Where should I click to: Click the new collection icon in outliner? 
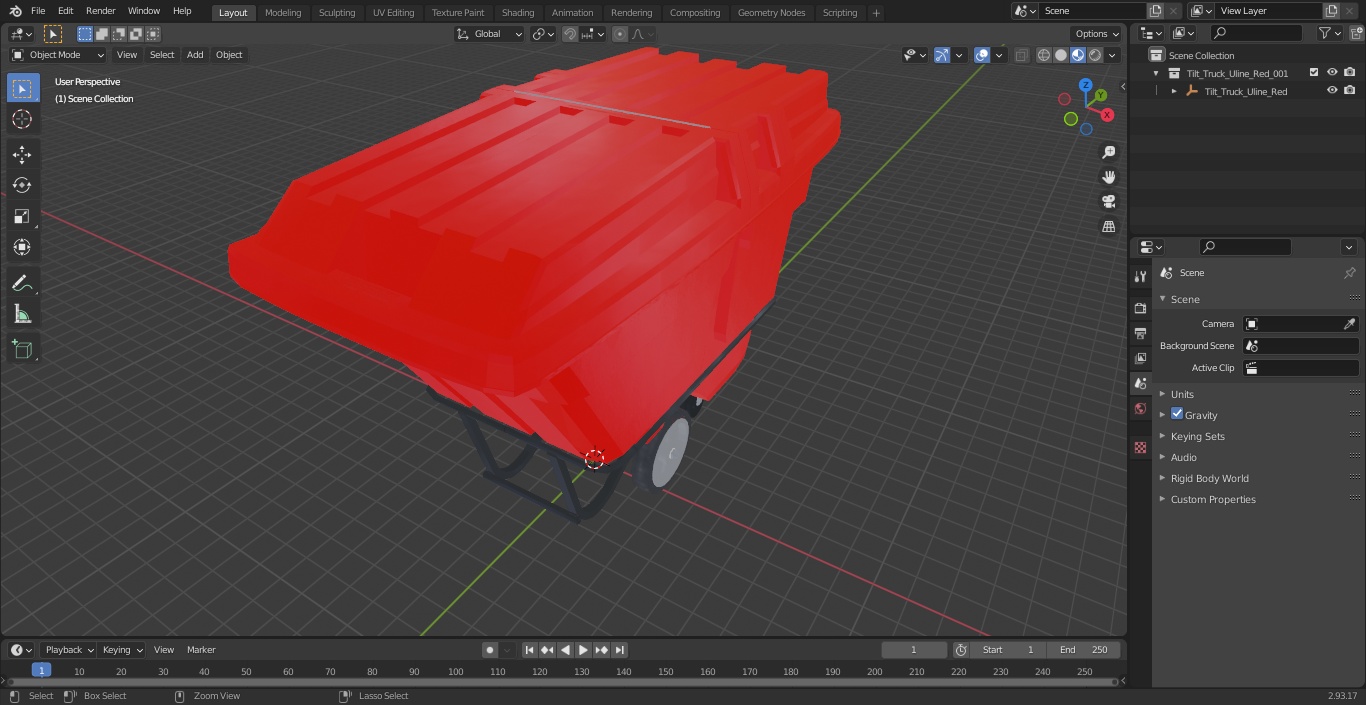[1355, 33]
